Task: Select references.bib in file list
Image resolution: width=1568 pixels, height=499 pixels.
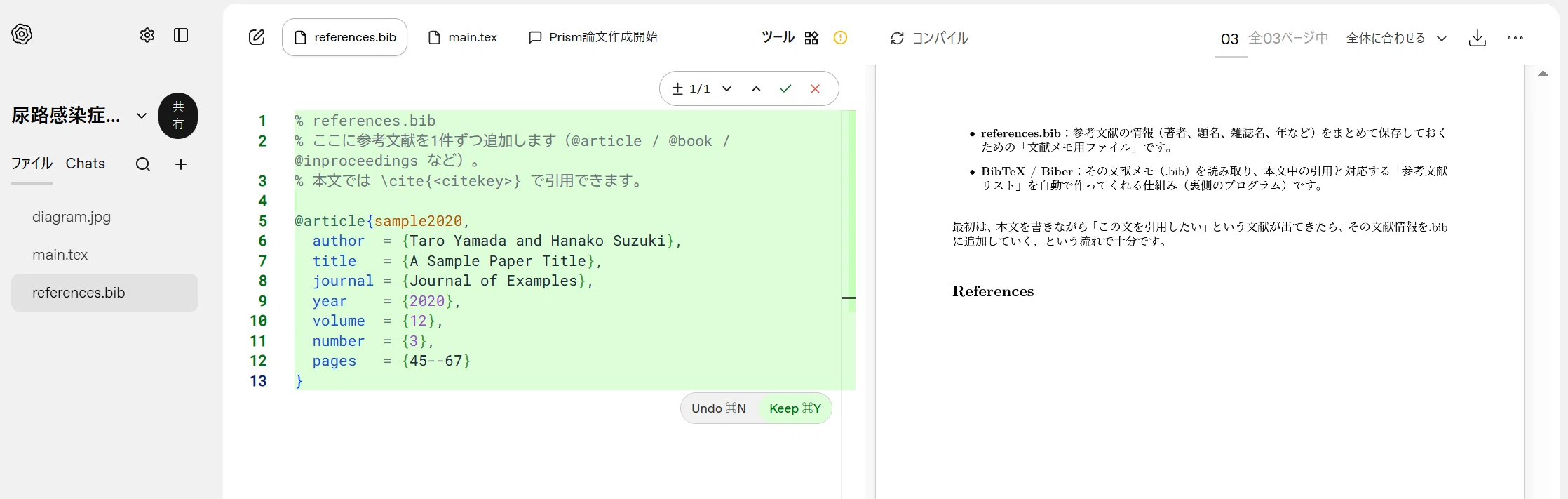Action: [104, 293]
